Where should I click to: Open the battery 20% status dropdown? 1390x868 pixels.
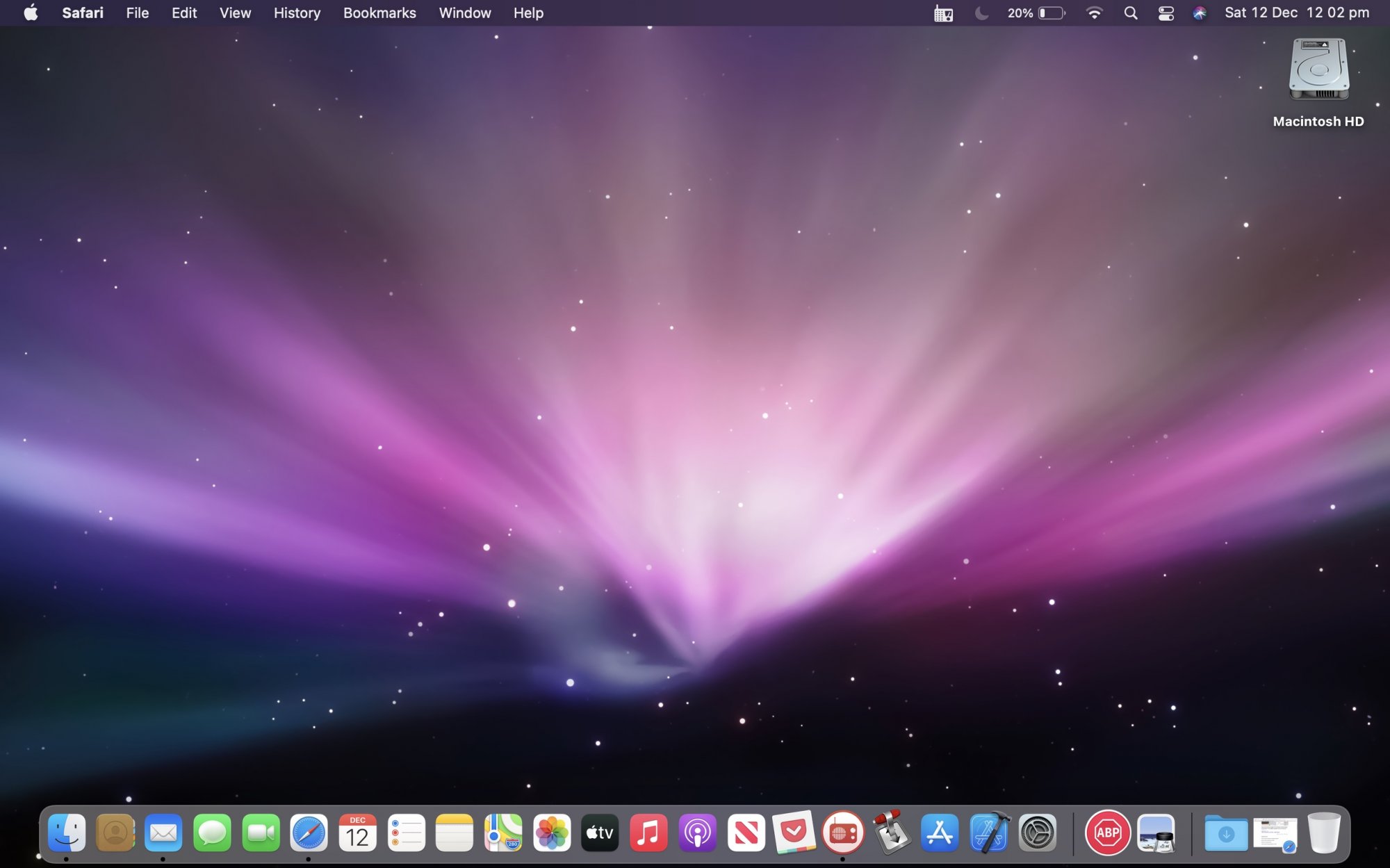tap(1036, 13)
